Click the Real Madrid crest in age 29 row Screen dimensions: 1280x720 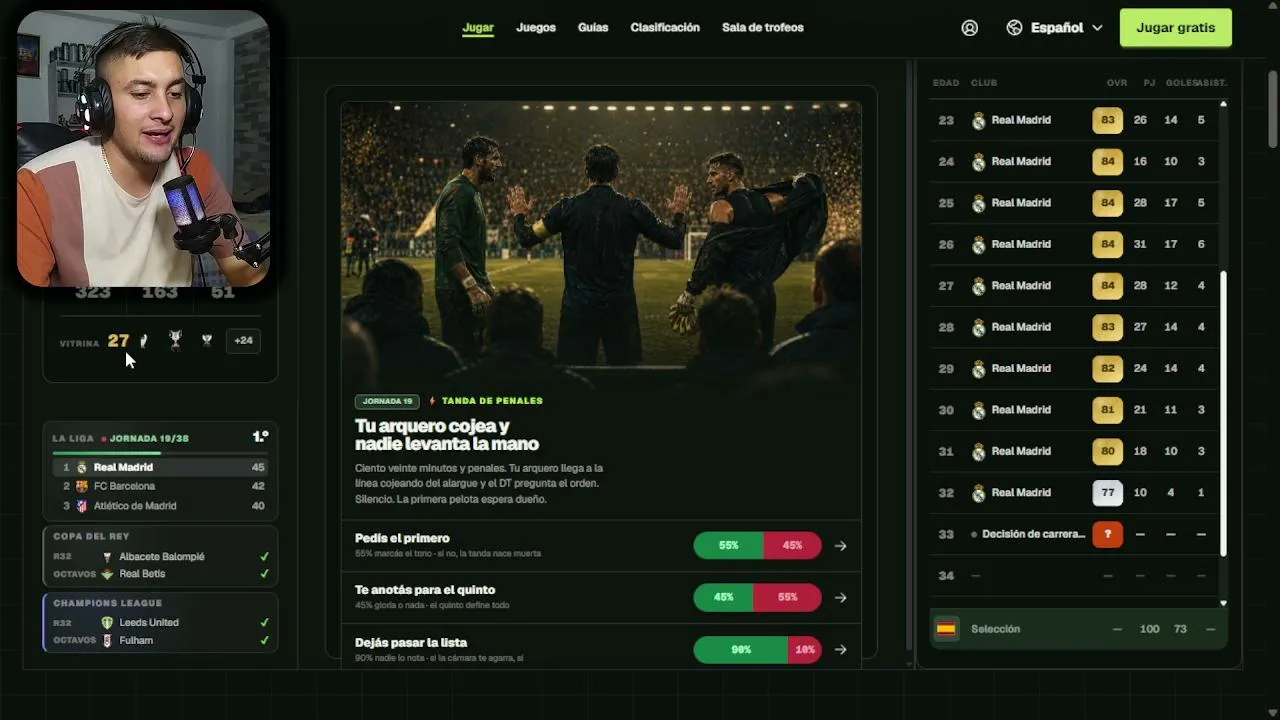point(978,368)
